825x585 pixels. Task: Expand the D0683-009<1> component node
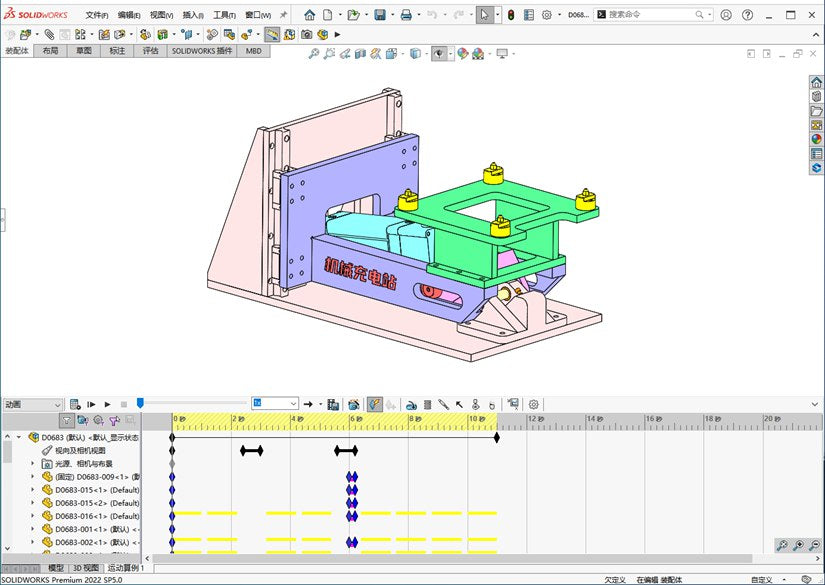point(33,477)
